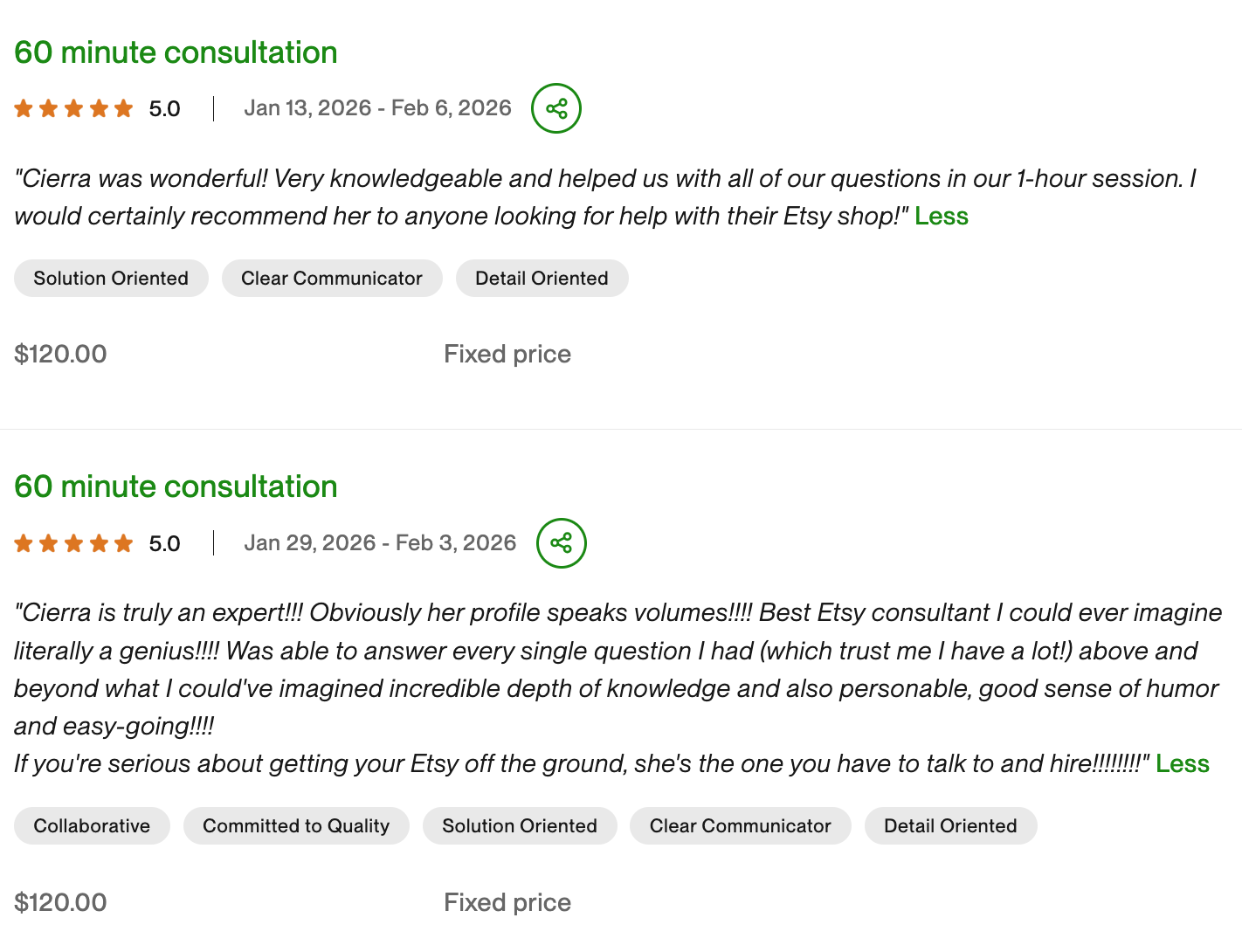
Task: Click Clear Communicator tag in the second review
Action: 741,826
